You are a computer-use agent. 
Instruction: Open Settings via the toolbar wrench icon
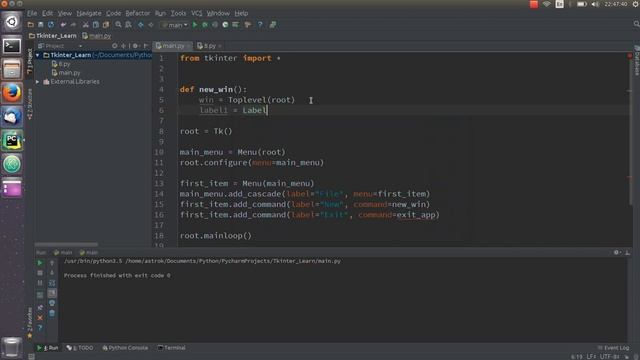pos(248,25)
